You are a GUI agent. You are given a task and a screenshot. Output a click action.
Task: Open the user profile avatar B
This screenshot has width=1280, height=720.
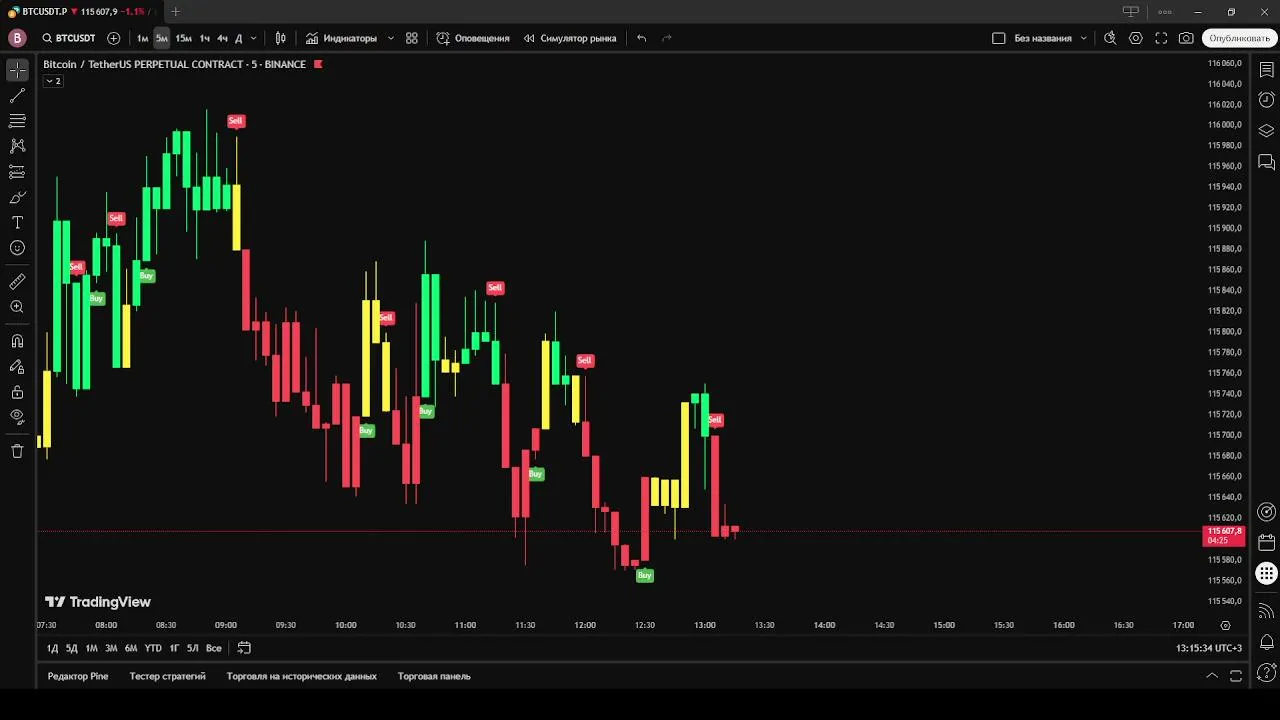(x=17, y=38)
